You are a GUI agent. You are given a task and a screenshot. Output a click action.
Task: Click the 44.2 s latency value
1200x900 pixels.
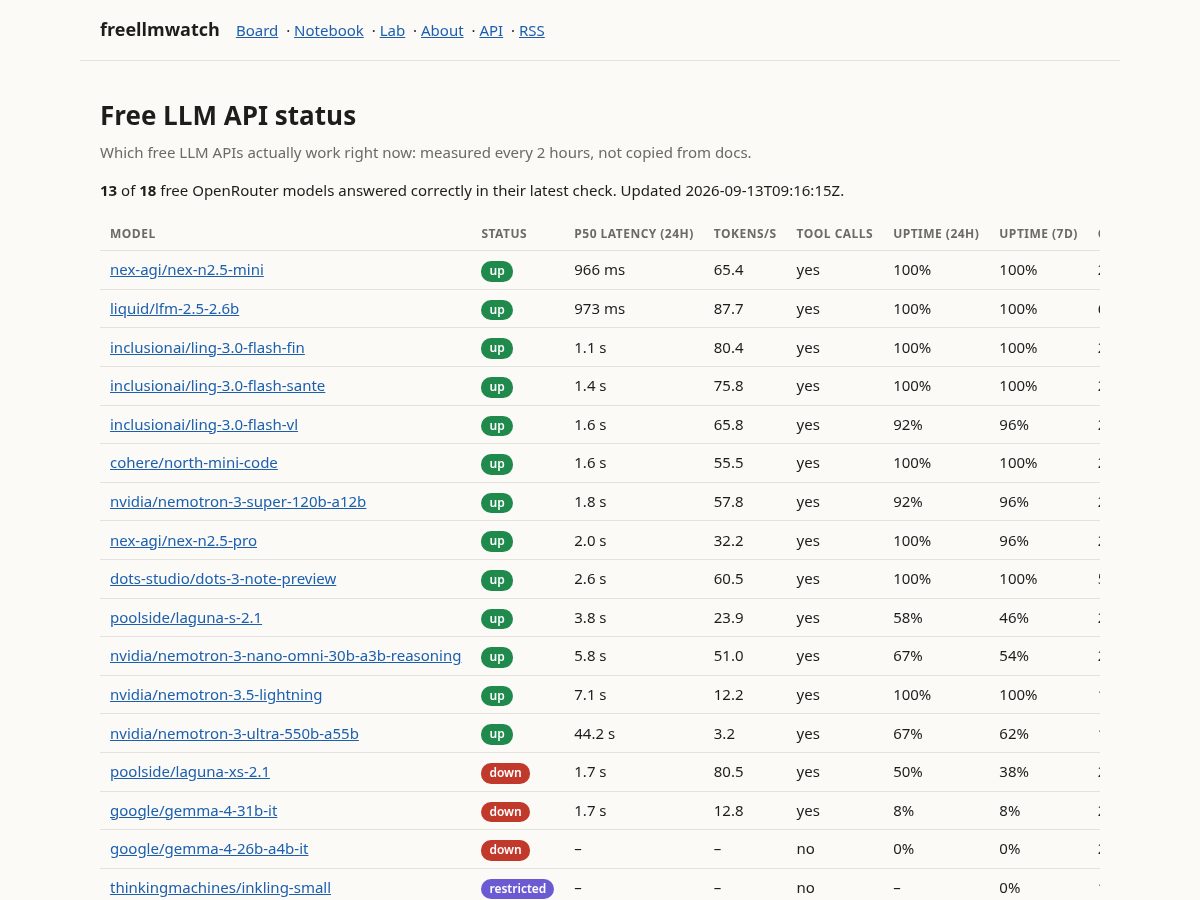[594, 734]
